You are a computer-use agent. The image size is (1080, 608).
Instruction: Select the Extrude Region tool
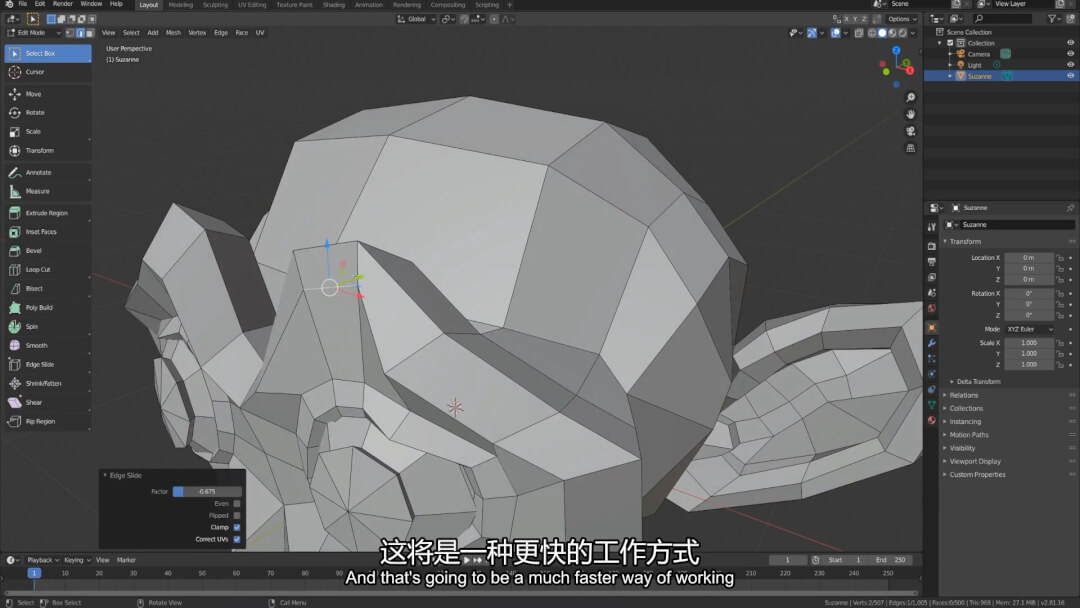point(48,213)
